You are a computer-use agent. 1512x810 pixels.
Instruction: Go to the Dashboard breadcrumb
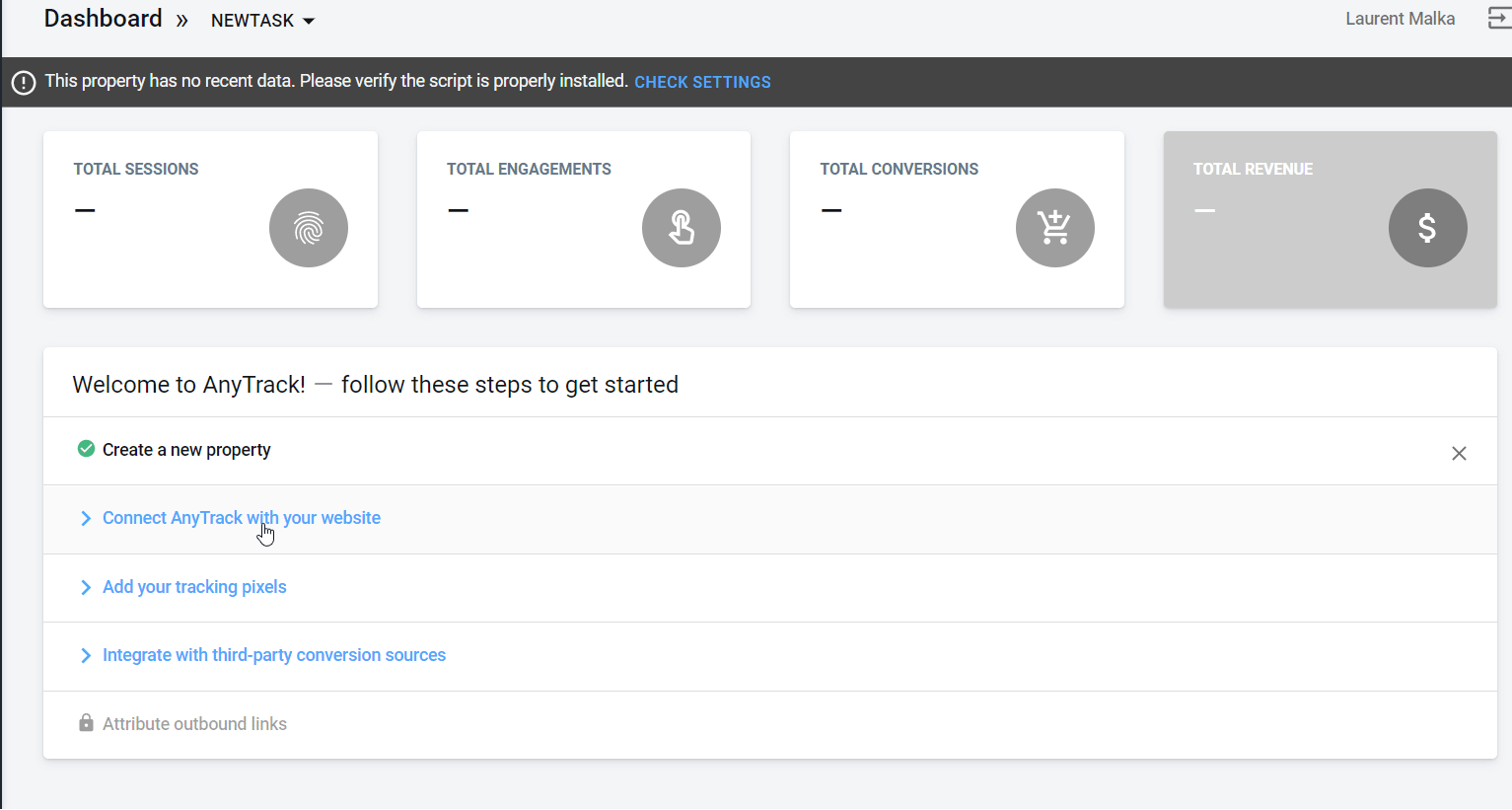[x=104, y=19]
